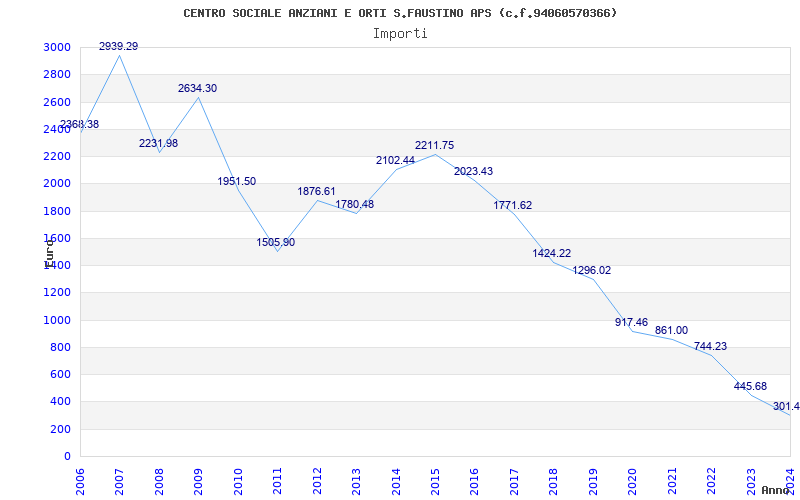Image resolution: width=800 pixels, height=500 pixels.
Task: Select the 917.46 data label
Action: click(x=631, y=322)
